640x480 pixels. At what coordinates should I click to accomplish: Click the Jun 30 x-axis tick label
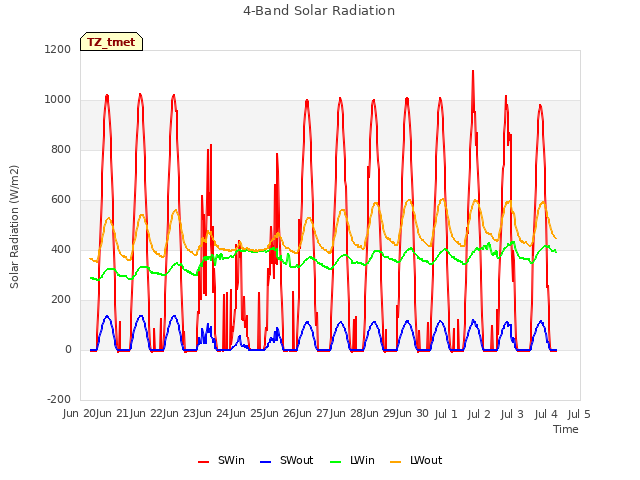pos(412,414)
